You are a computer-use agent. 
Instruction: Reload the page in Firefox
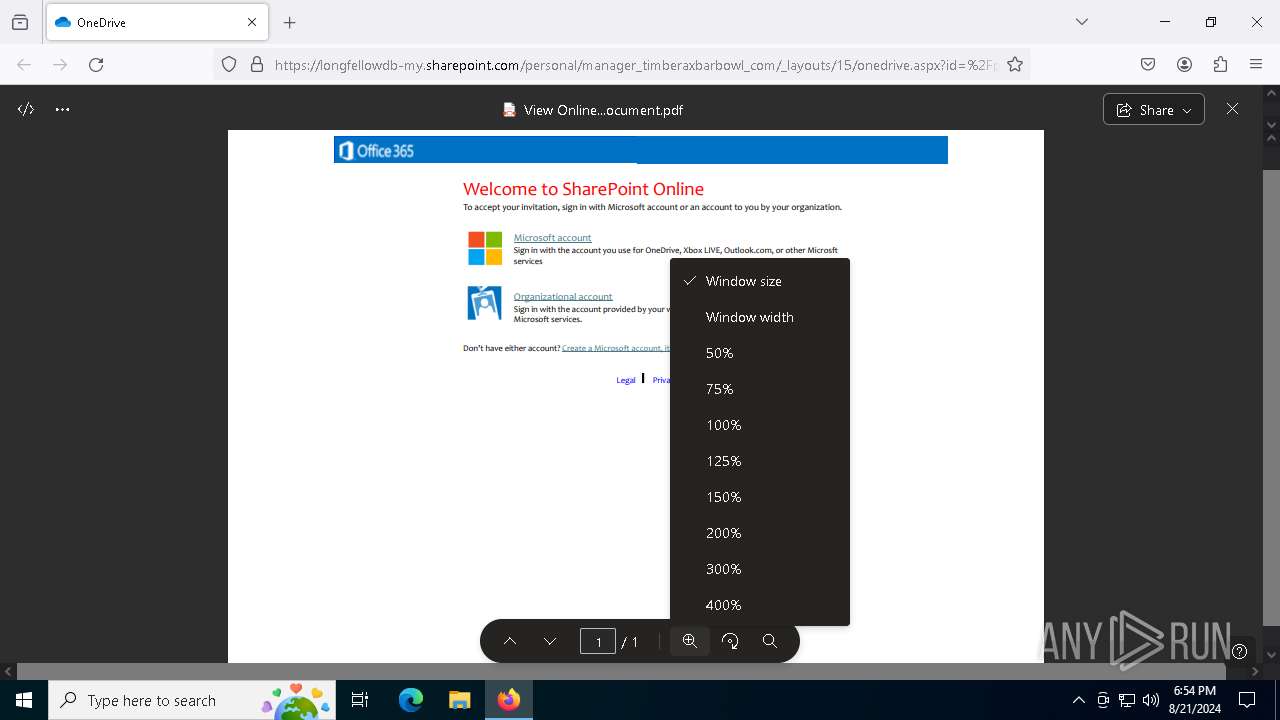click(96, 65)
